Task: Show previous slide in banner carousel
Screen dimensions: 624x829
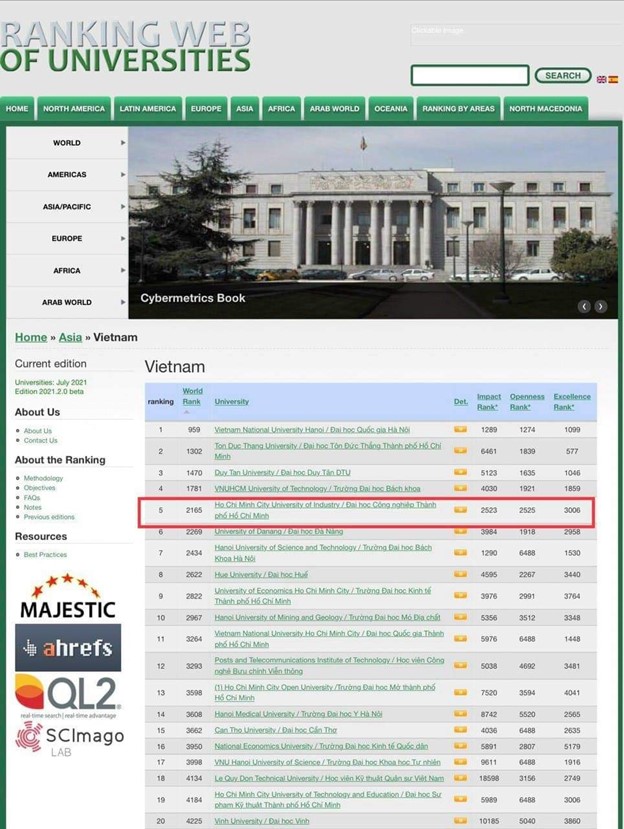Action: point(584,306)
